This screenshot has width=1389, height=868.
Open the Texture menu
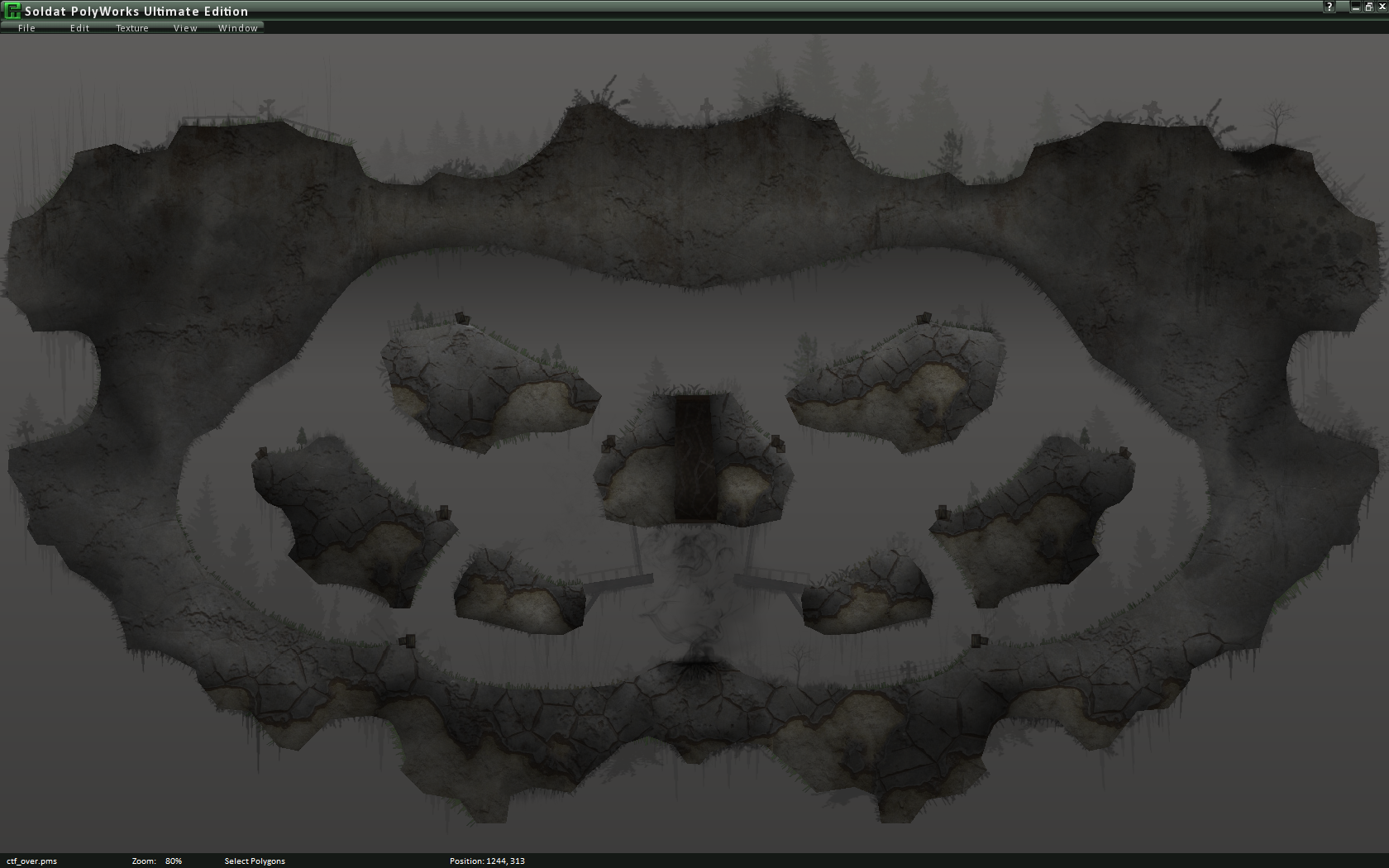coord(132,28)
